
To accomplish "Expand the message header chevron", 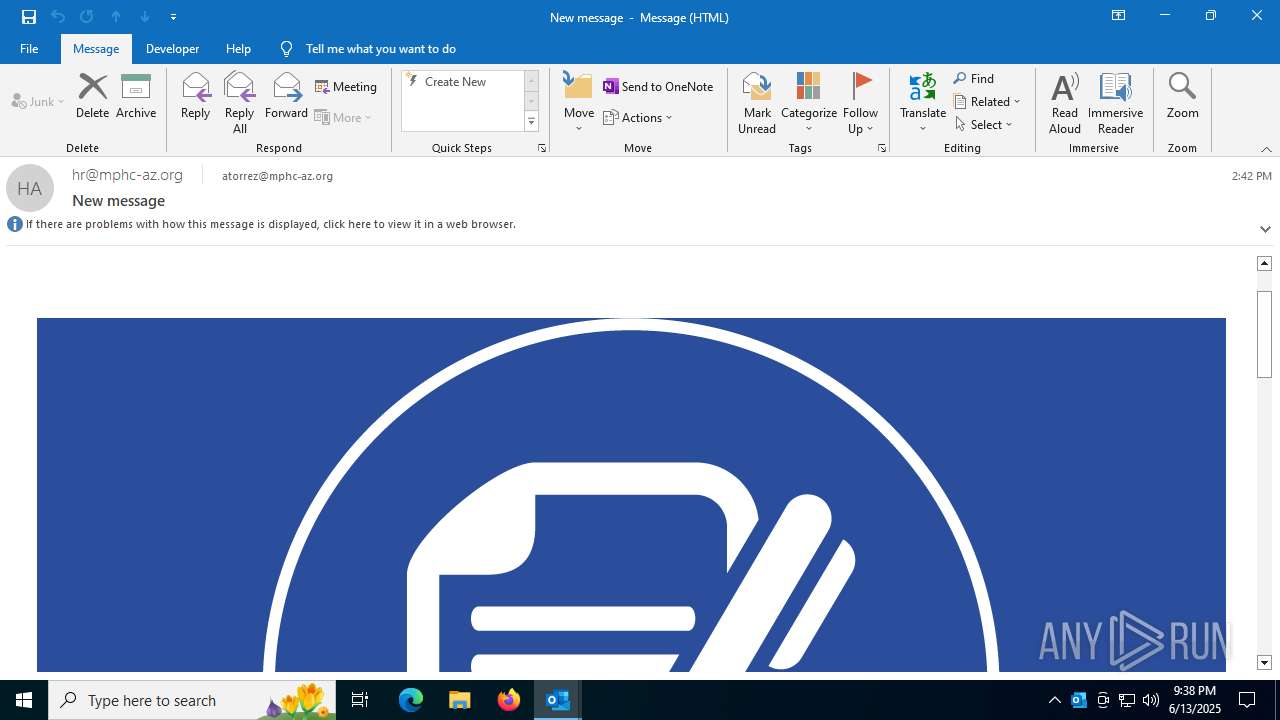I will (x=1265, y=229).
